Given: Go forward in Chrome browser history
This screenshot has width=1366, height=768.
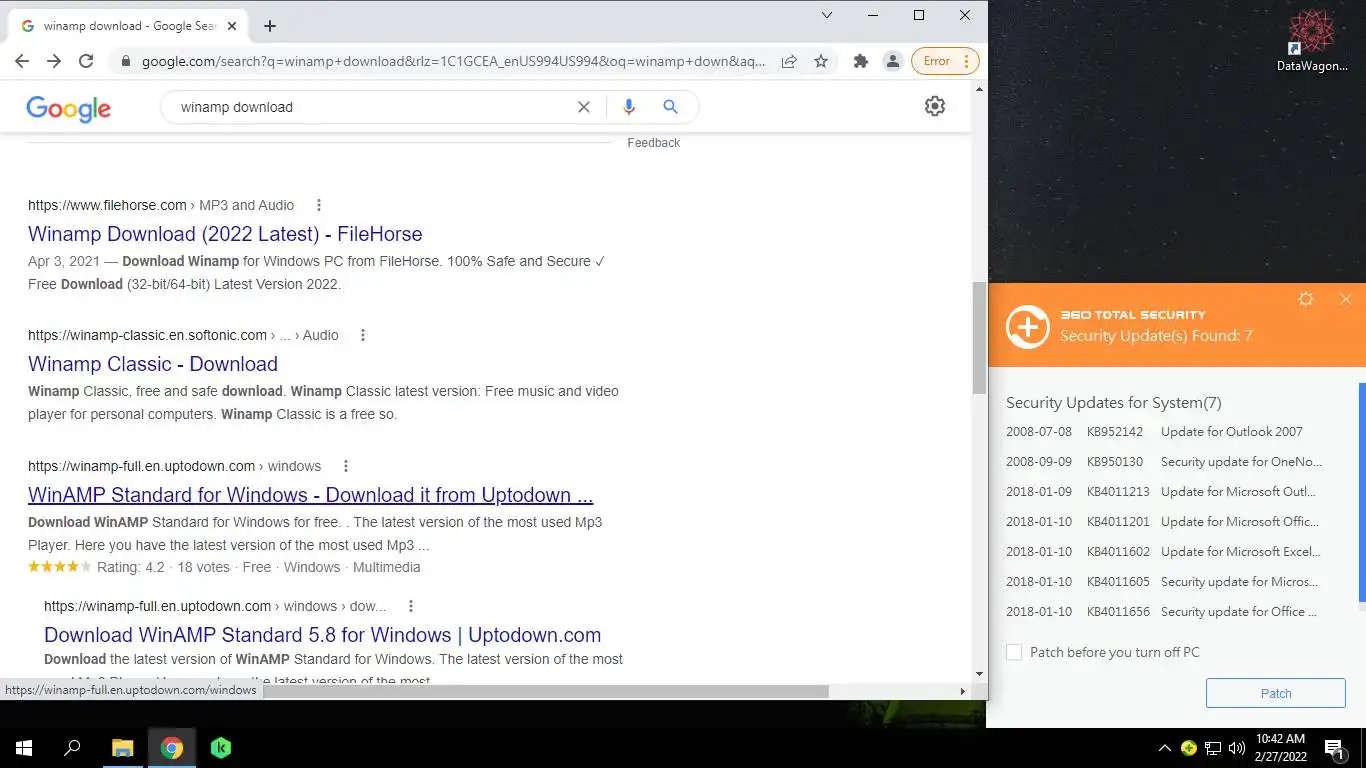Looking at the screenshot, I should point(54,61).
